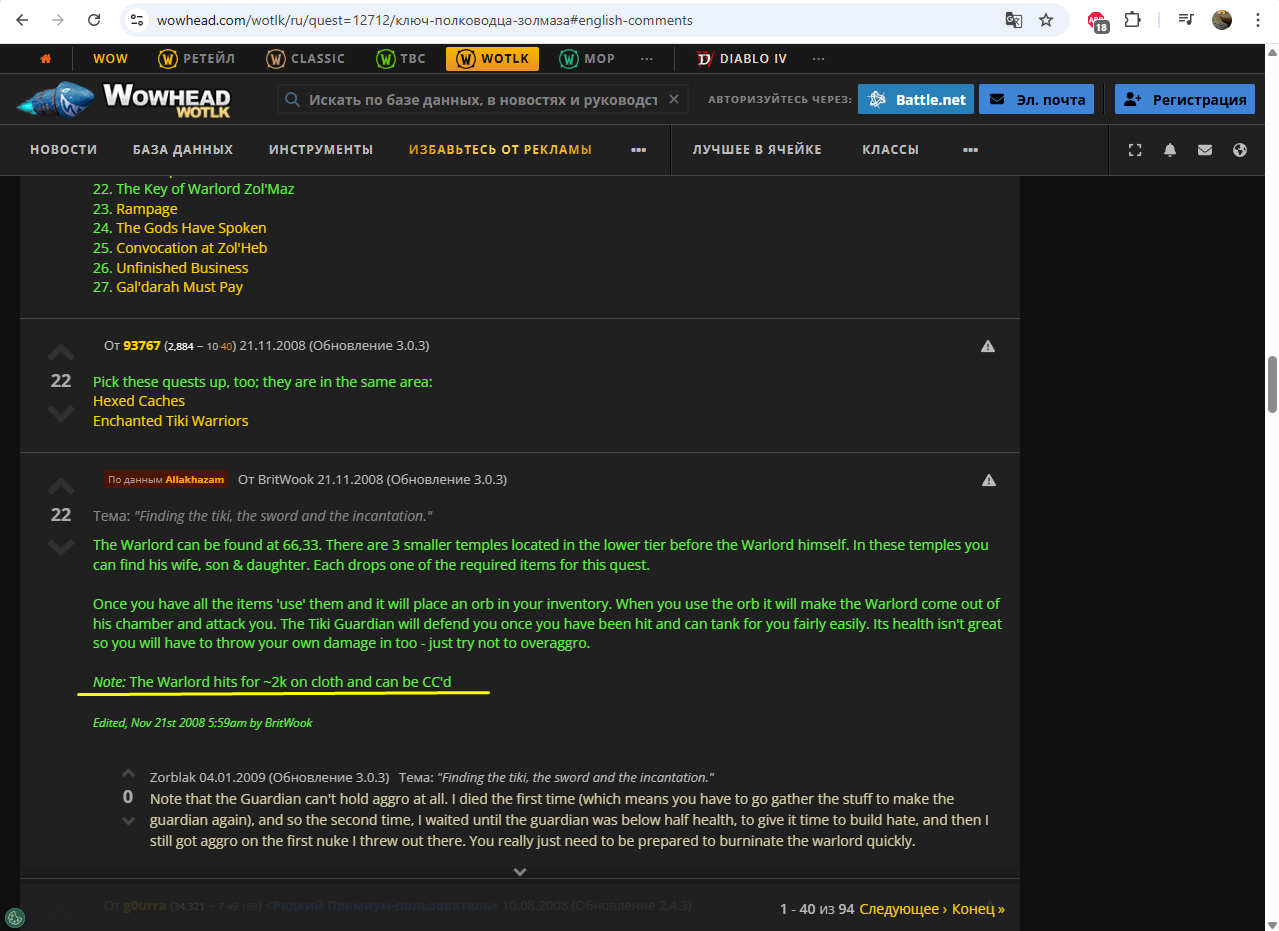
Task: Expand more replies with the chevron down
Action: pos(519,871)
